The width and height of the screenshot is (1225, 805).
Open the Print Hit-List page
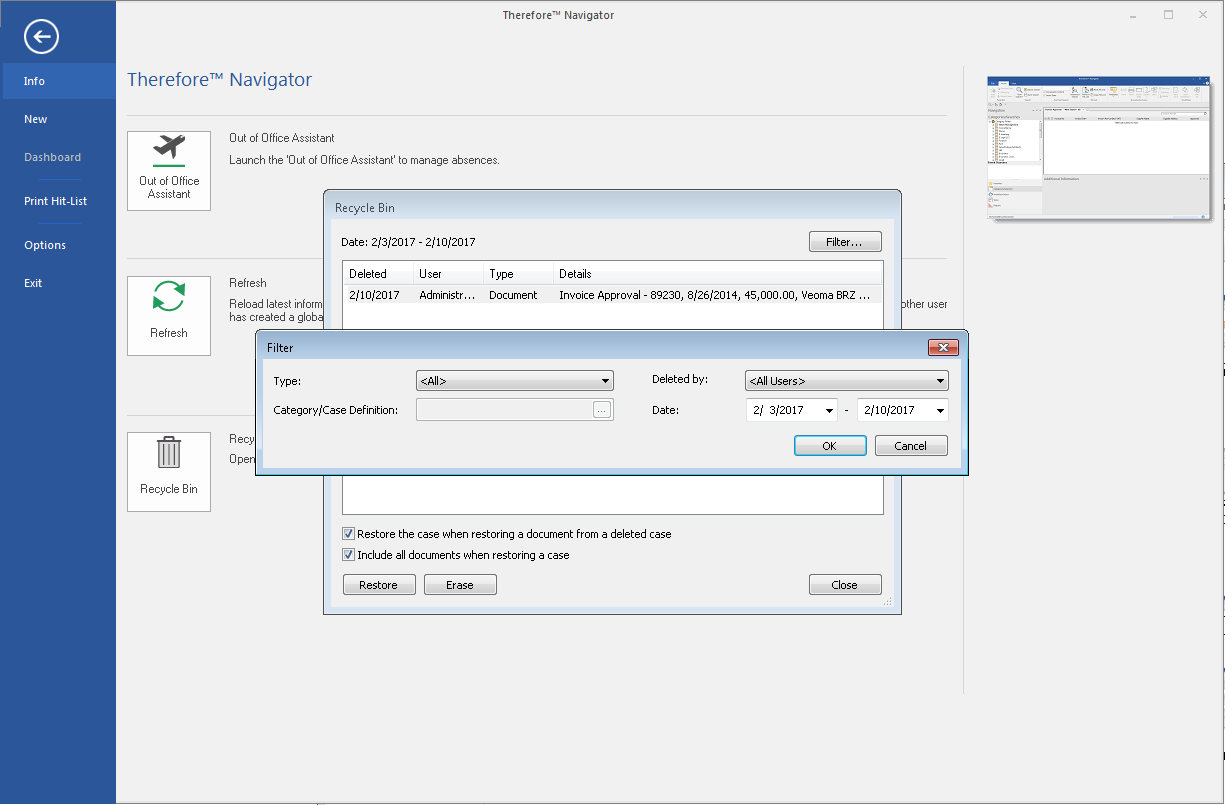coord(55,200)
